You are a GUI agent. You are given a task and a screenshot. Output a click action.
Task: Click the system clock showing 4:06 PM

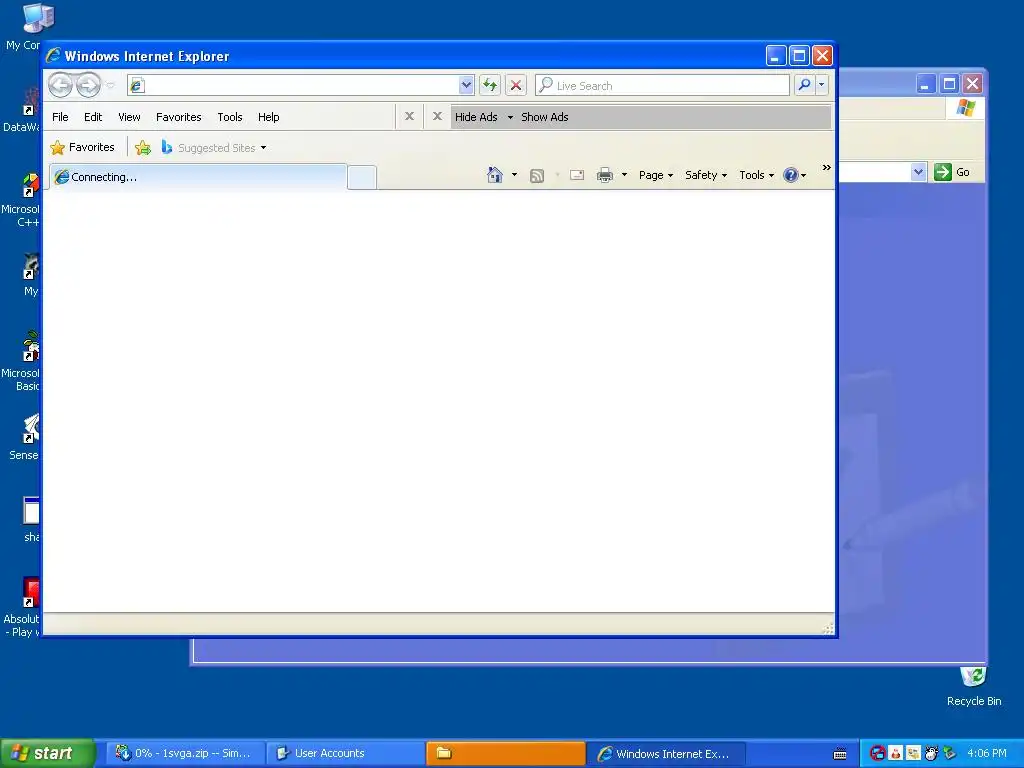[987, 754]
